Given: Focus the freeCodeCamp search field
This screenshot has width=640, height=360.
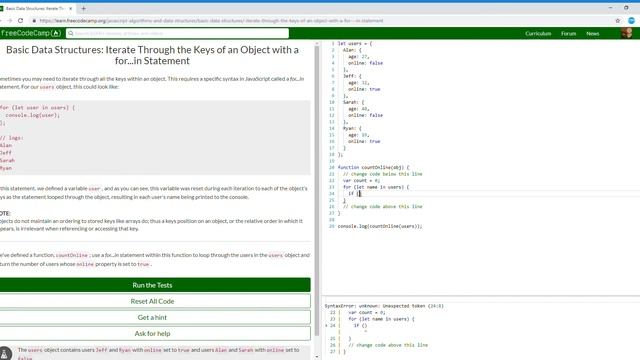Looking at the screenshot, I should [178, 33].
